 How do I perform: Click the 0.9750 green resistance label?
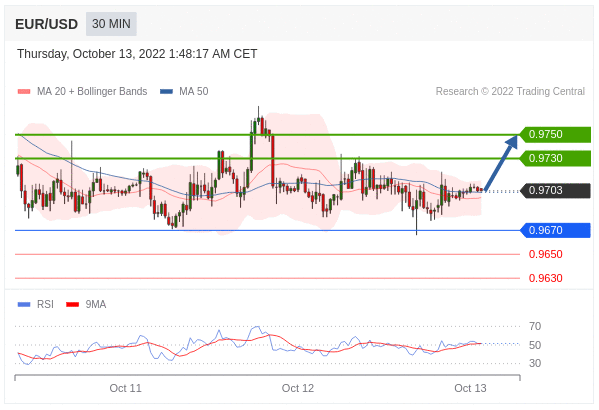click(555, 135)
